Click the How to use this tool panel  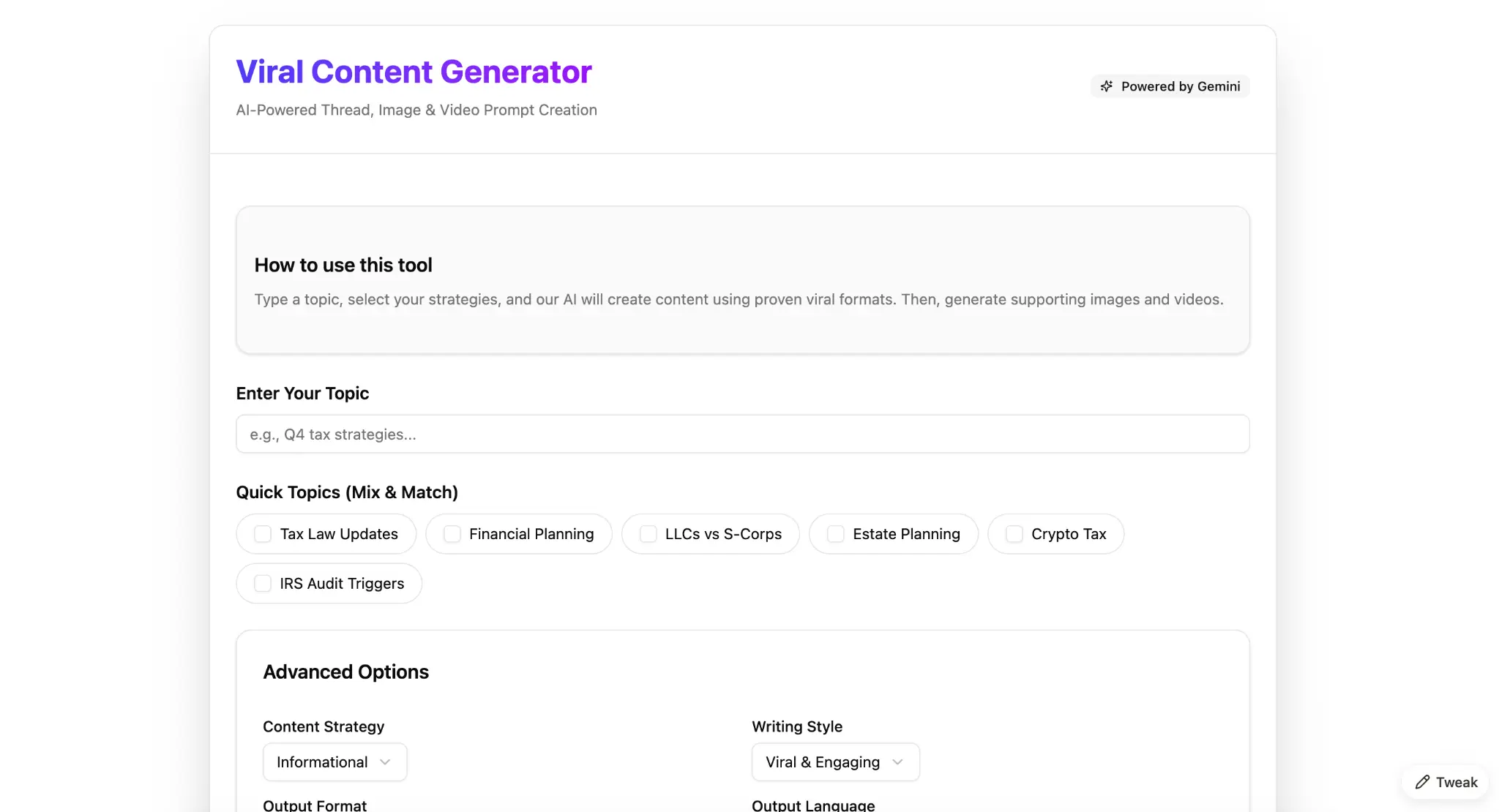[x=742, y=280]
